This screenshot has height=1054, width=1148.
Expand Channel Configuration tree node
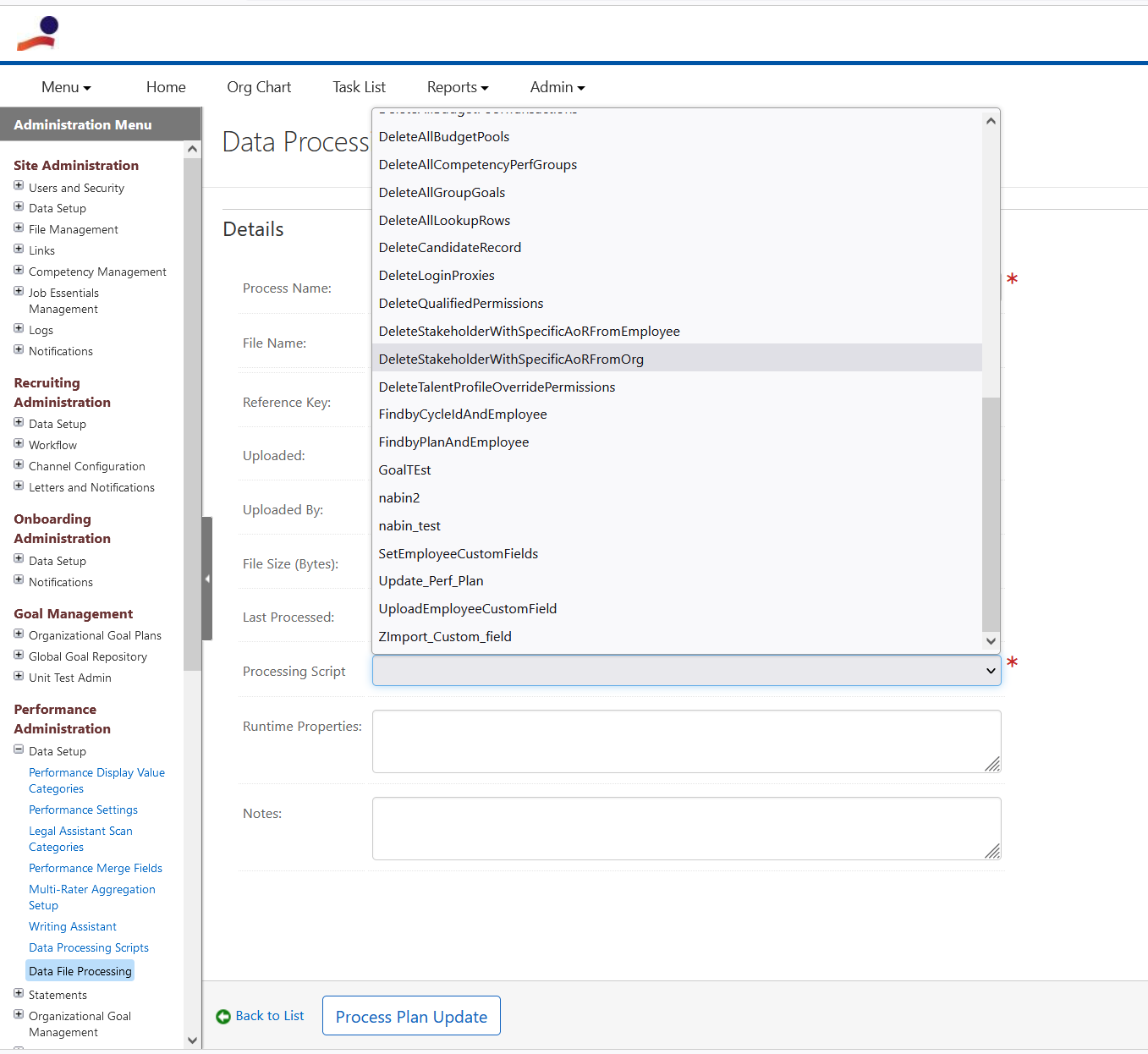click(19, 464)
